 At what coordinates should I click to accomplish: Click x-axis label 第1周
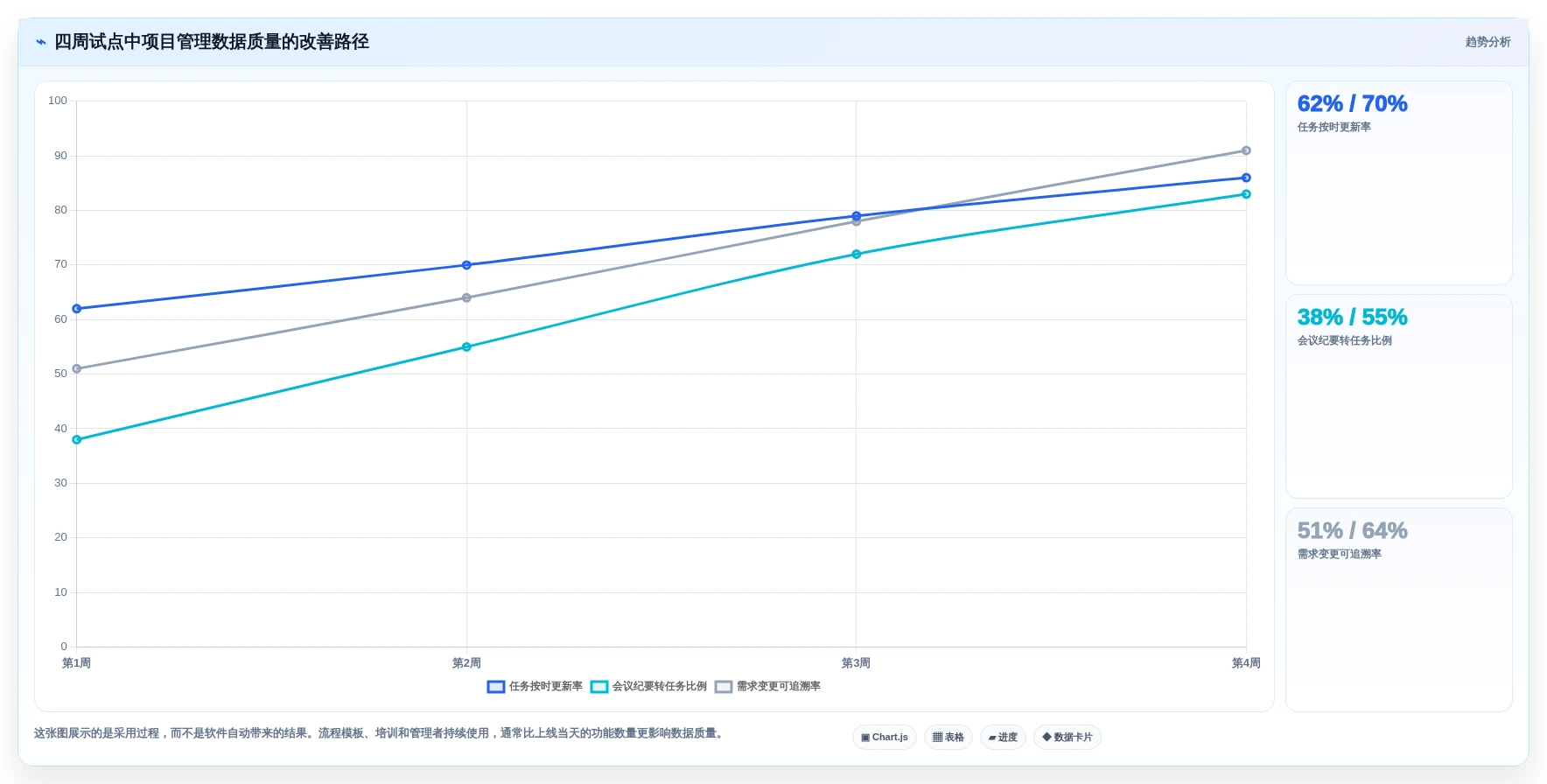[x=76, y=663]
